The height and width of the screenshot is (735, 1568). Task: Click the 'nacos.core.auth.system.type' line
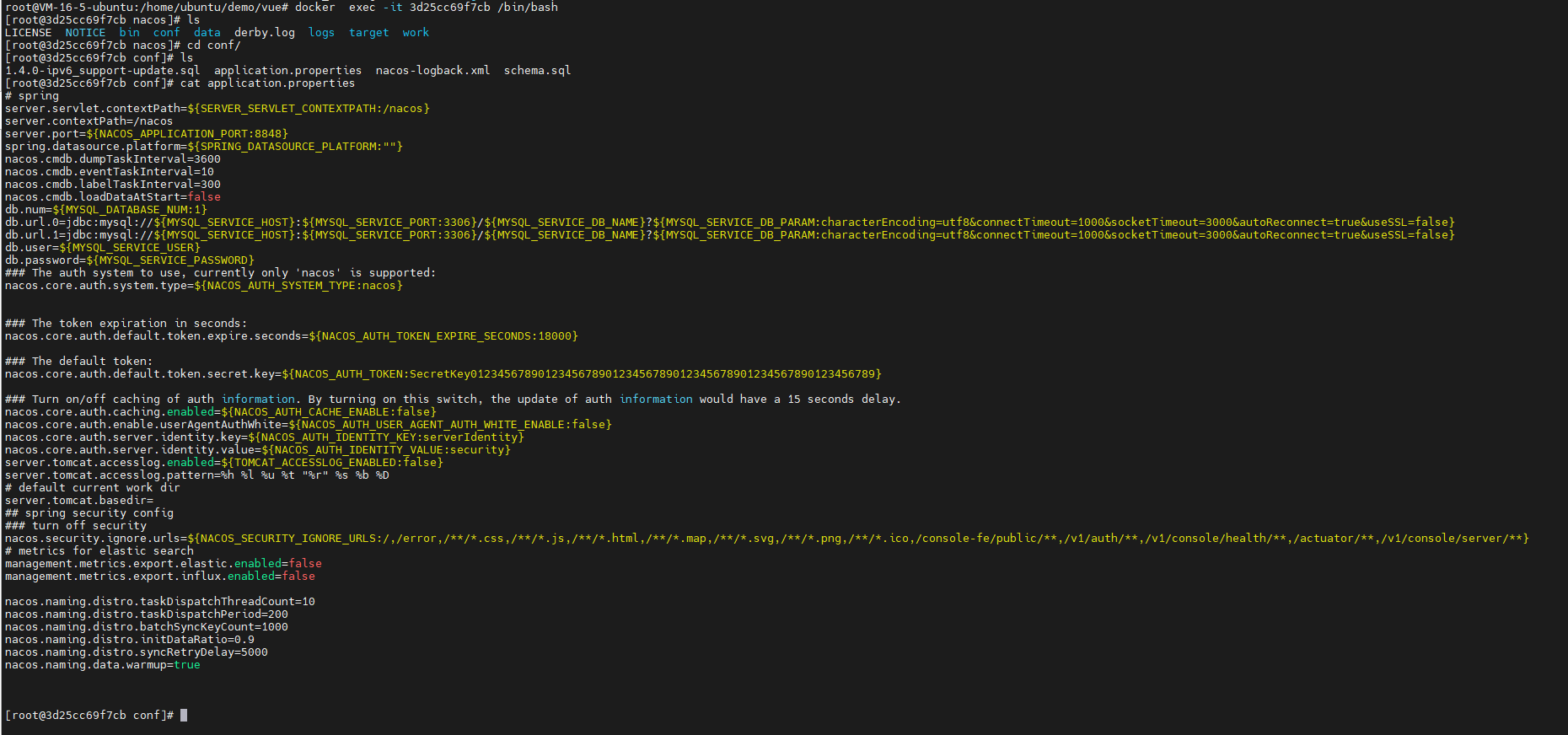click(x=204, y=286)
